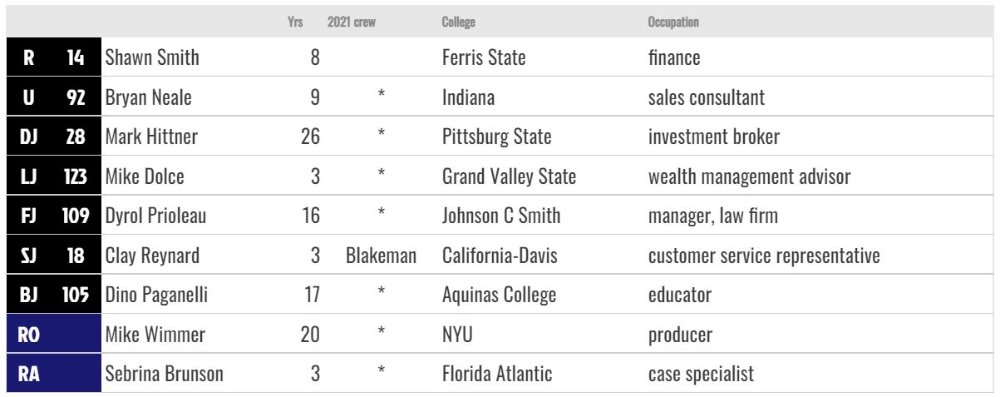This screenshot has height=397, width=1000.
Task: Click the Shawn Smith name cell
Action: [x=152, y=57]
